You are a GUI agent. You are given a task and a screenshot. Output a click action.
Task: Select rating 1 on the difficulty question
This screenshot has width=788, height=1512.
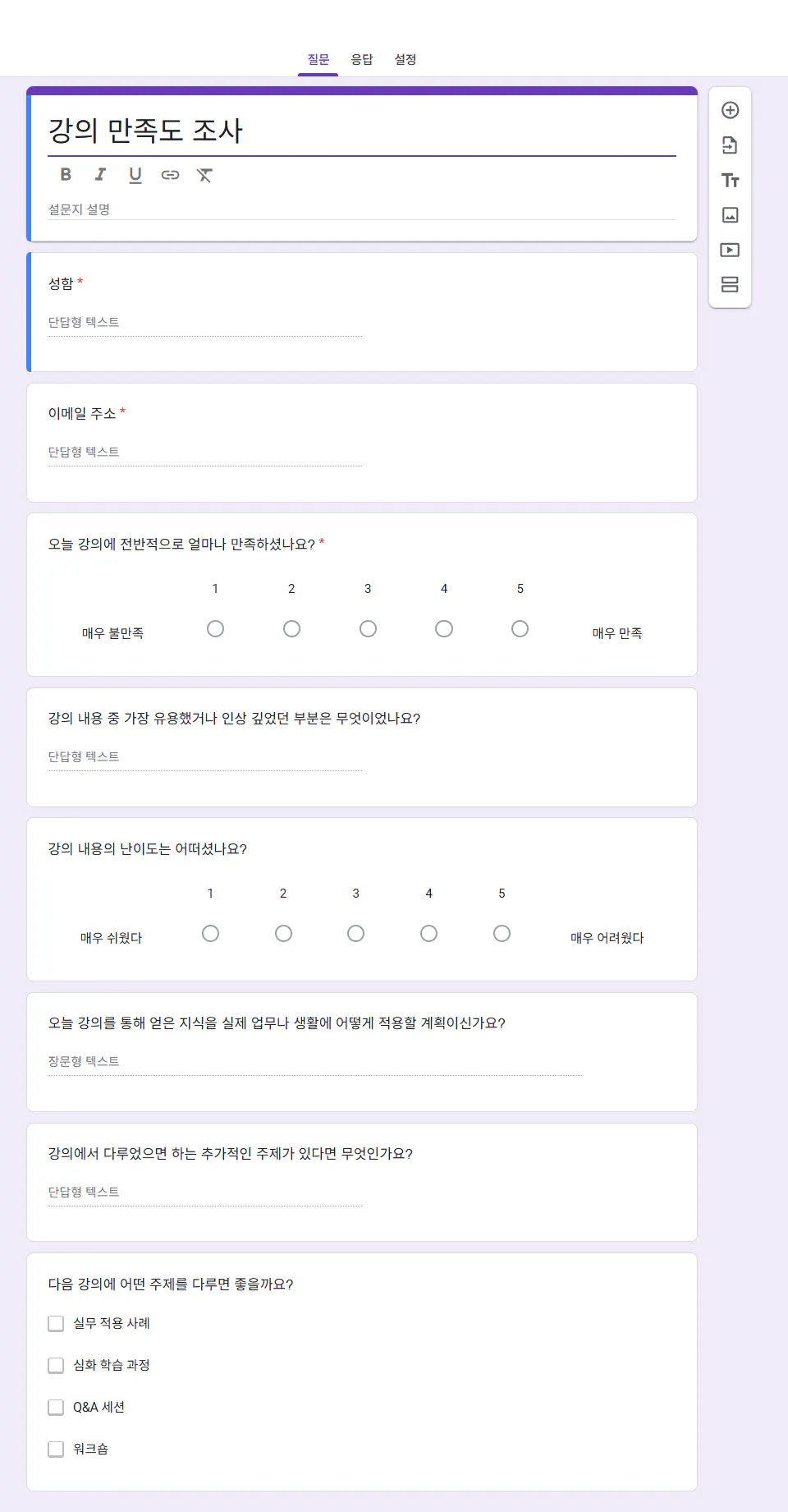pos(211,933)
